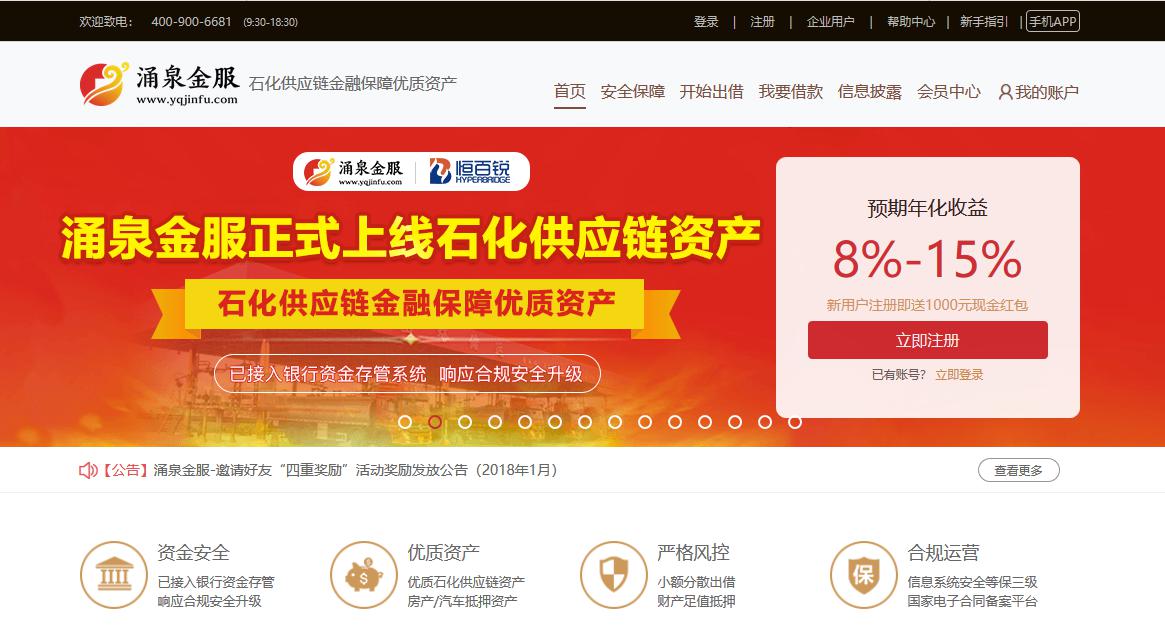Screen dimensions: 1165x631
Task: Click the red 立即注册 button
Action: point(927,340)
